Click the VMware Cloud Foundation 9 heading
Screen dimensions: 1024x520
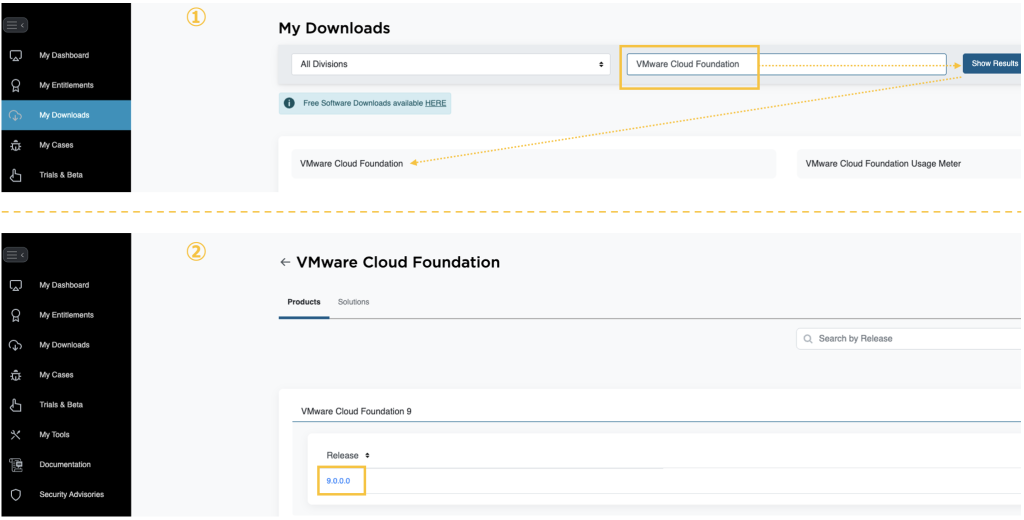[356, 412]
